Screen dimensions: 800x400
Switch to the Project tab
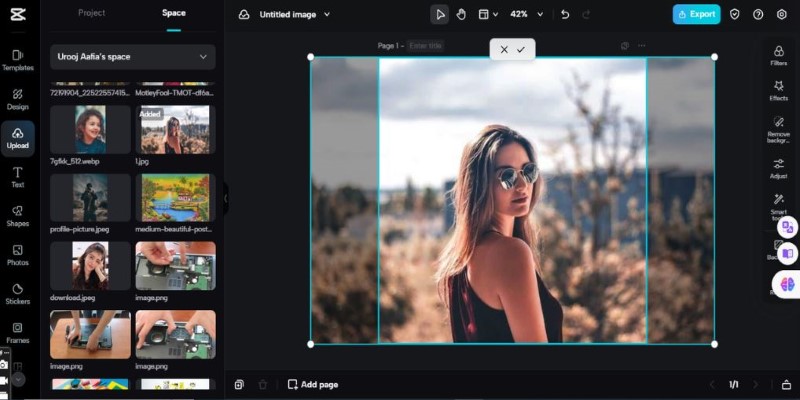pos(91,13)
